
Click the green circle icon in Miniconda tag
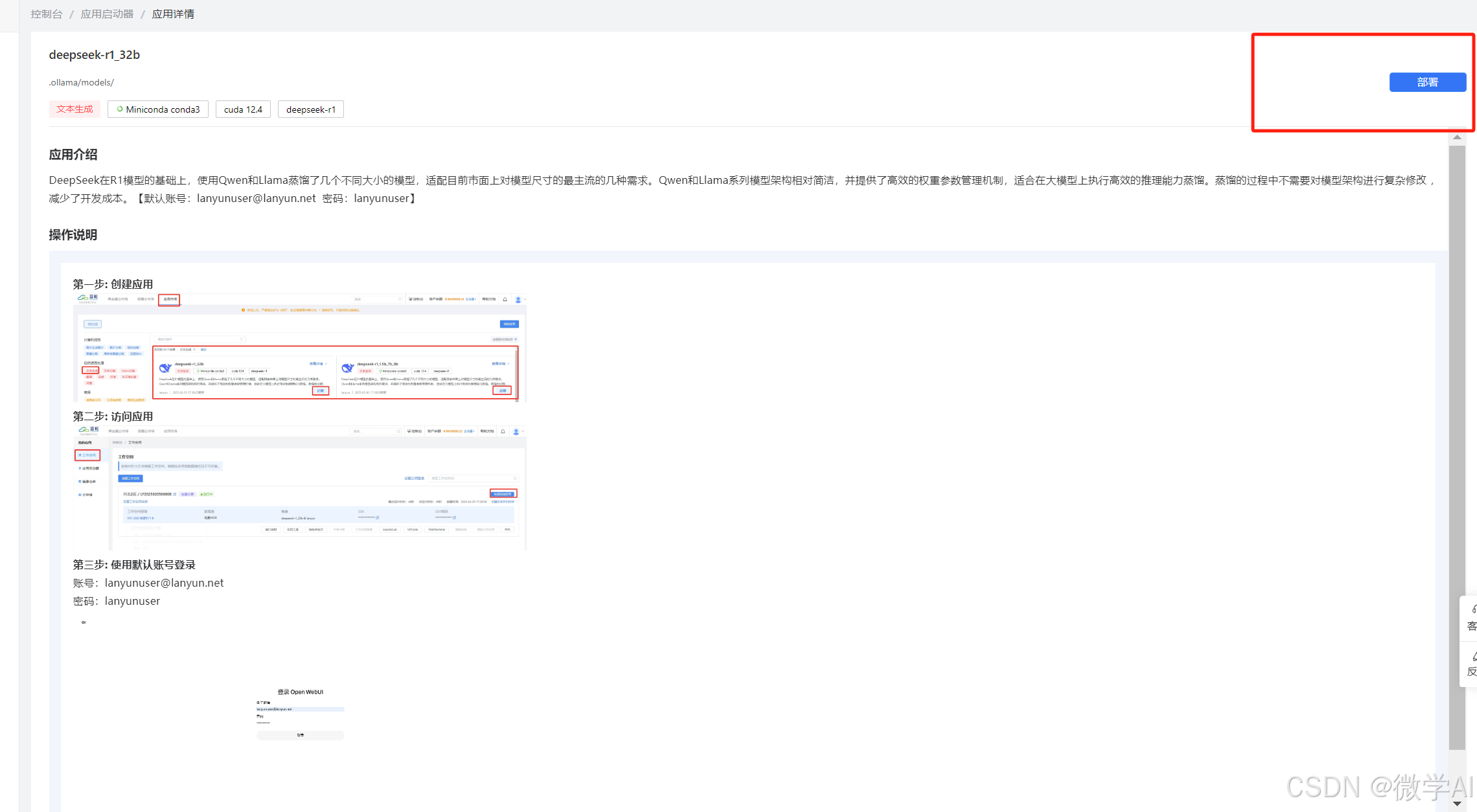click(120, 109)
